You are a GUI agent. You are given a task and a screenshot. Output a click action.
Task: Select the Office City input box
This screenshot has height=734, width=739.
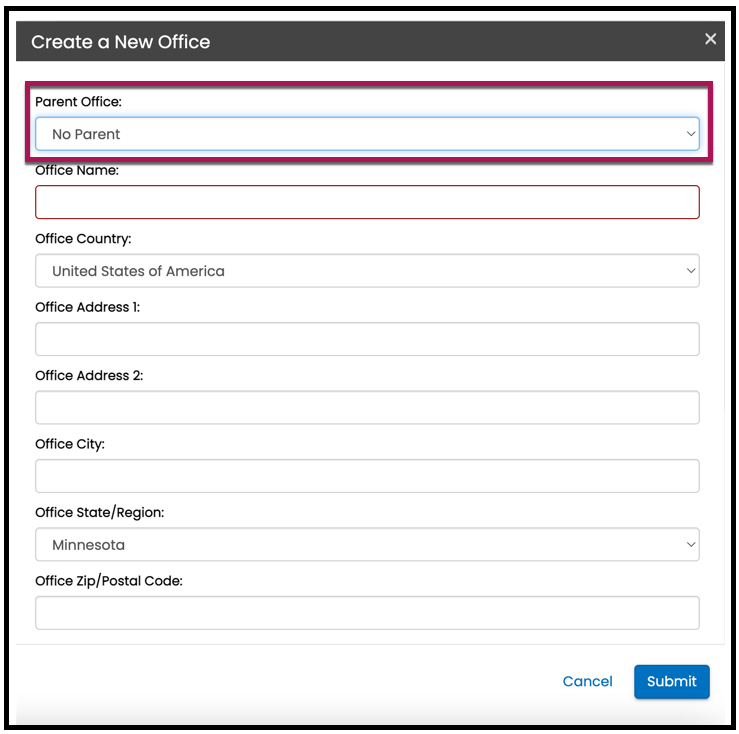(367, 476)
